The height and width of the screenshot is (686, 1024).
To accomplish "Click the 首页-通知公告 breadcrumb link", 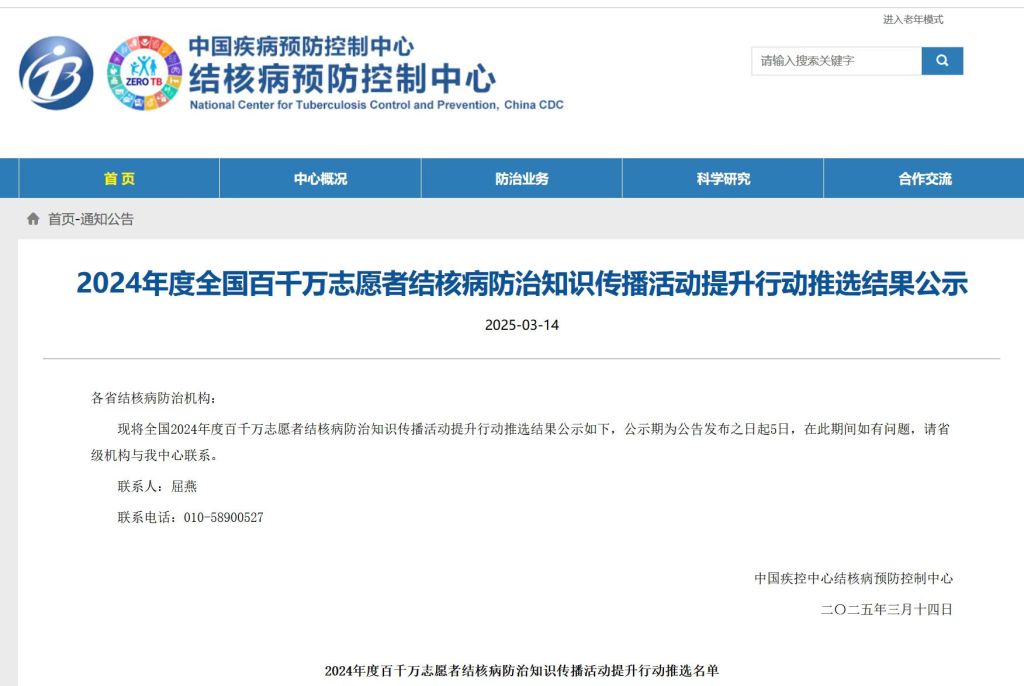I will click(x=91, y=219).
